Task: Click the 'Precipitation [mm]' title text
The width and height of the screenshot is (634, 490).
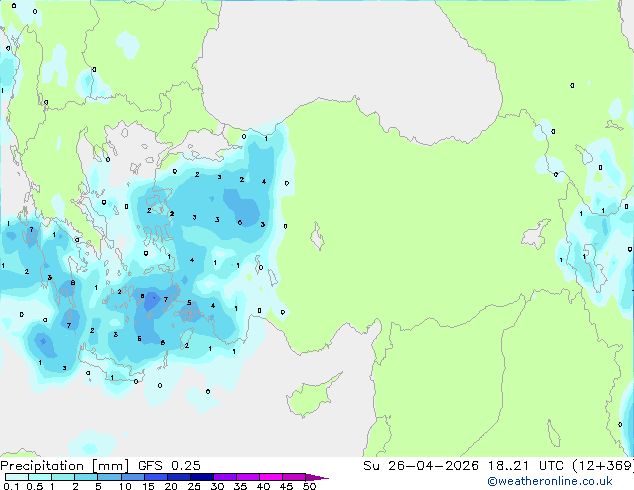Action: pos(65,466)
